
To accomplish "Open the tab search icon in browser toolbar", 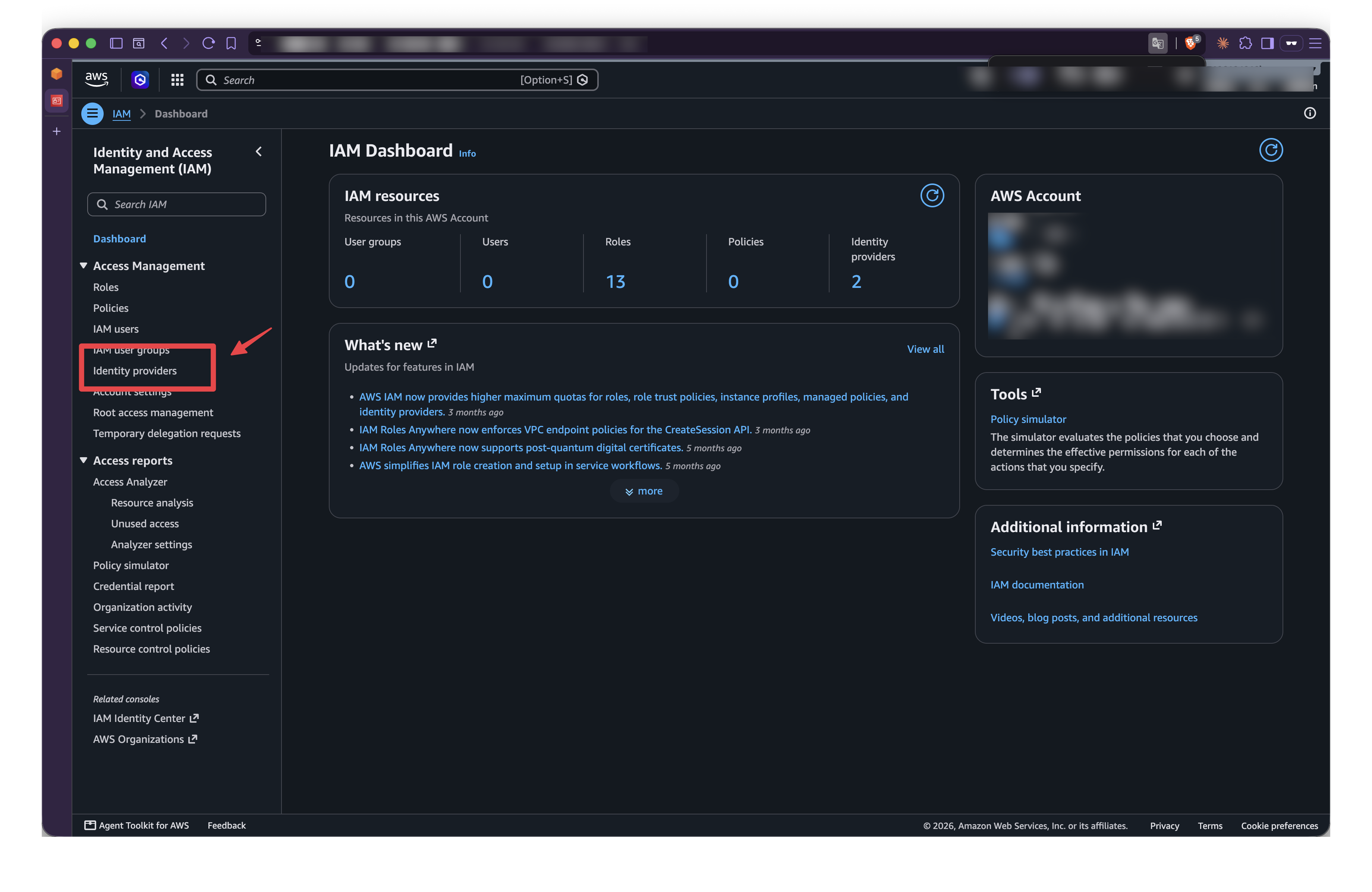I will point(139,43).
